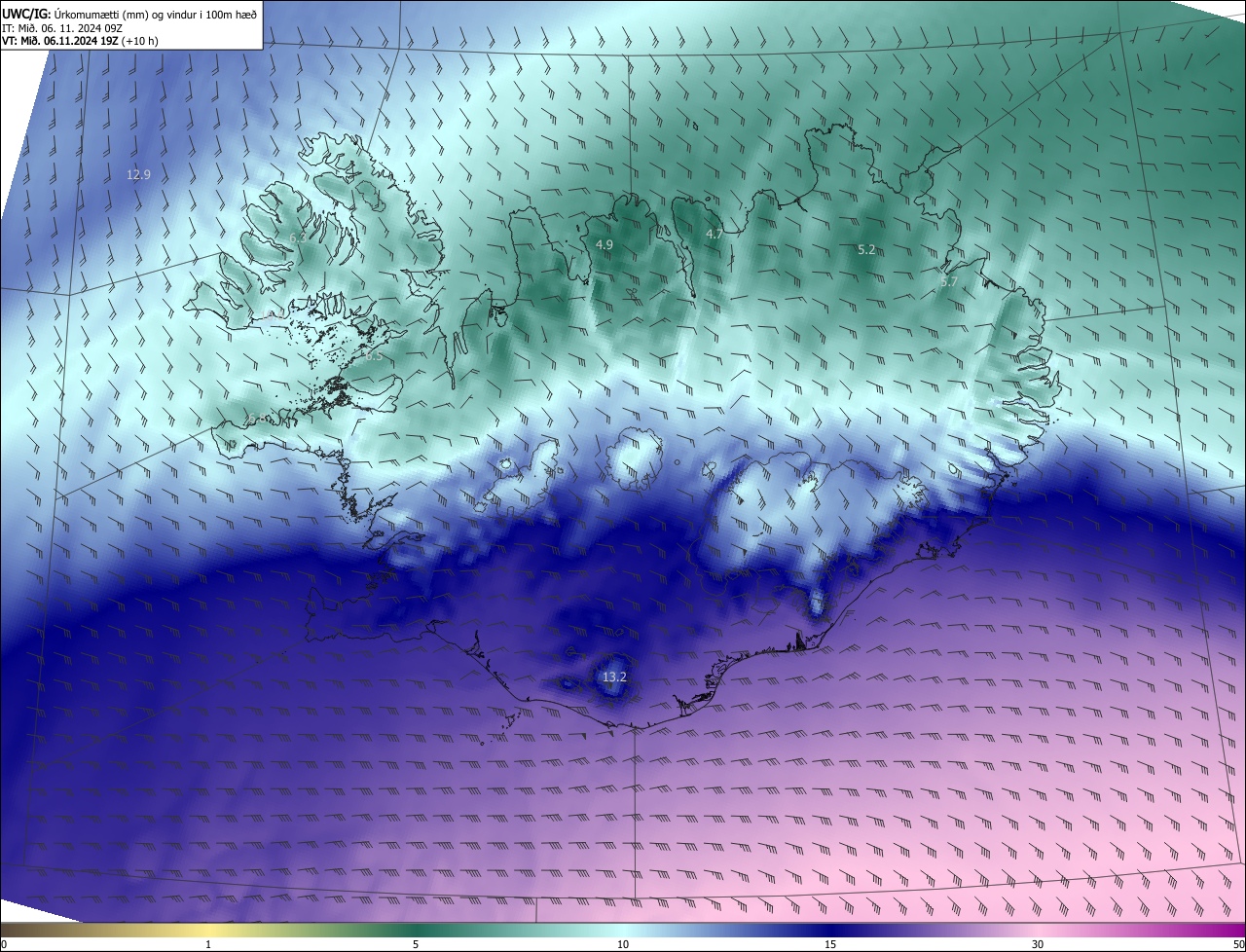The width and height of the screenshot is (1246, 952).
Task: Click the 6.3 value on the Westfjords
Action: pos(298,238)
